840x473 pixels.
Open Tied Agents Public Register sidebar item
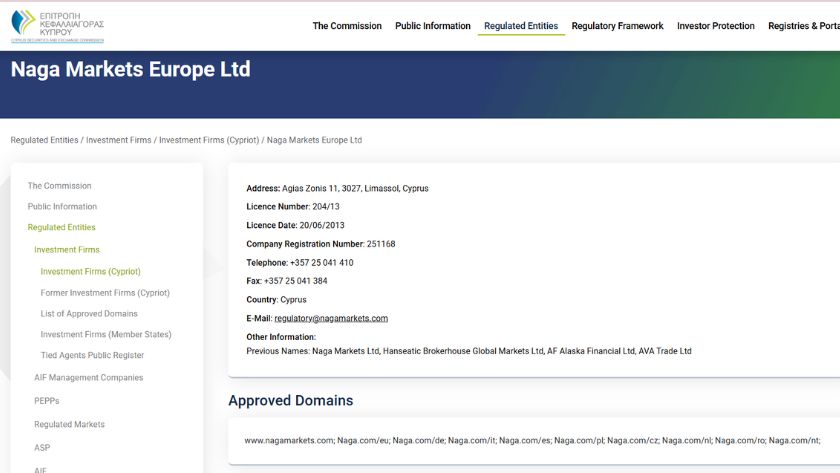(x=92, y=356)
